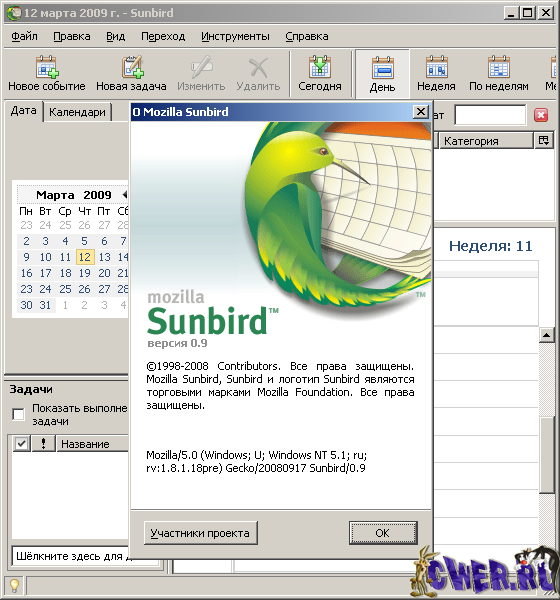Maximize the Sunbird window
The width and height of the screenshot is (560, 600).
point(528,13)
